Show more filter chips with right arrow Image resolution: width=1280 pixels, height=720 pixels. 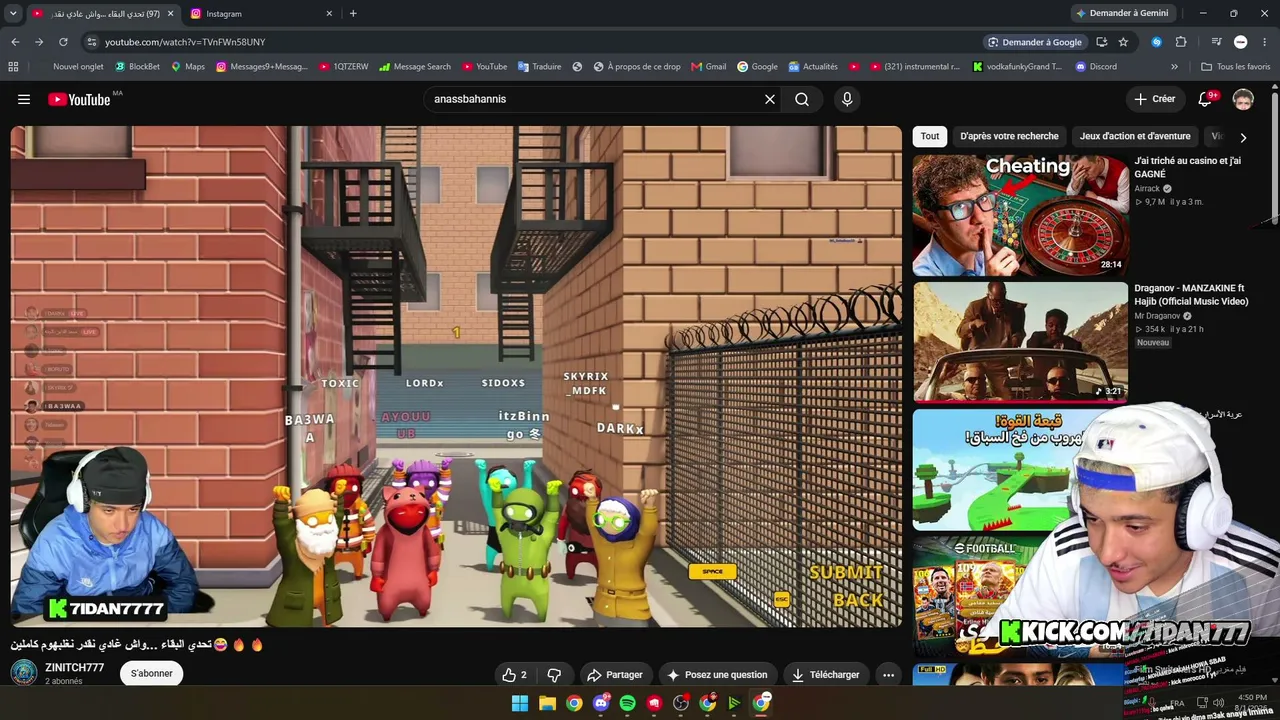(1243, 137)
